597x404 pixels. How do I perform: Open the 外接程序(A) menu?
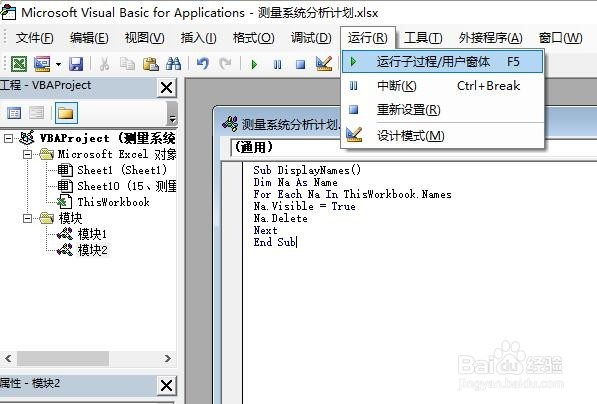490,38
